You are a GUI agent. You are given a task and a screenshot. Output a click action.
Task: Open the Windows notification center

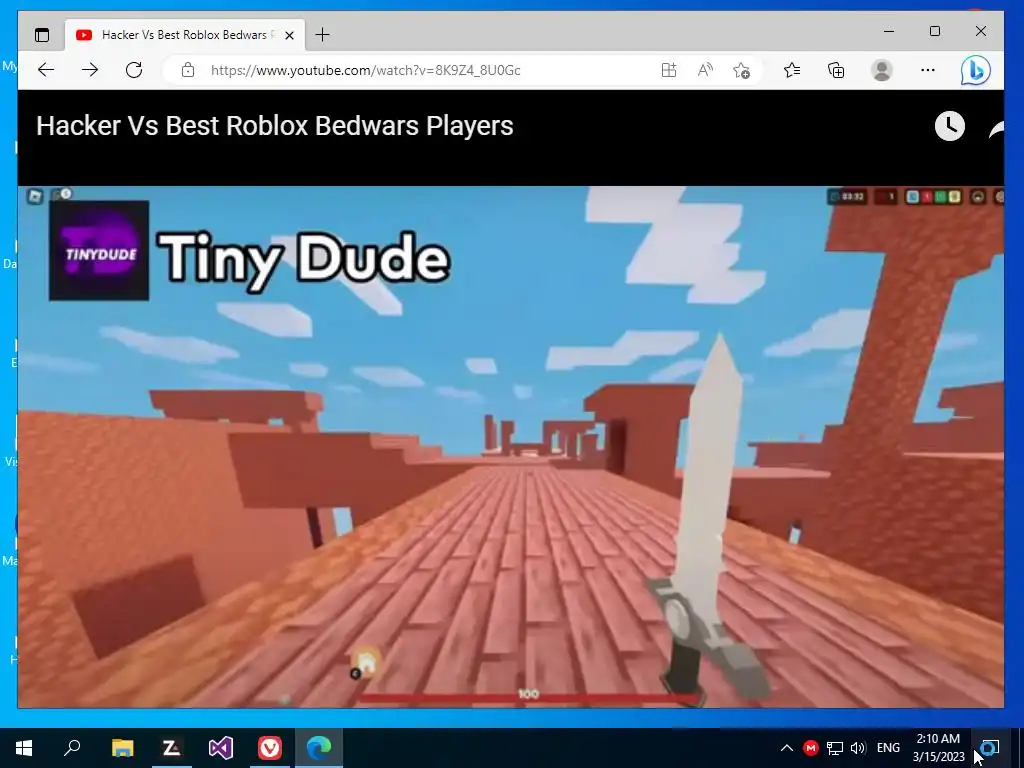coord(989,748)
